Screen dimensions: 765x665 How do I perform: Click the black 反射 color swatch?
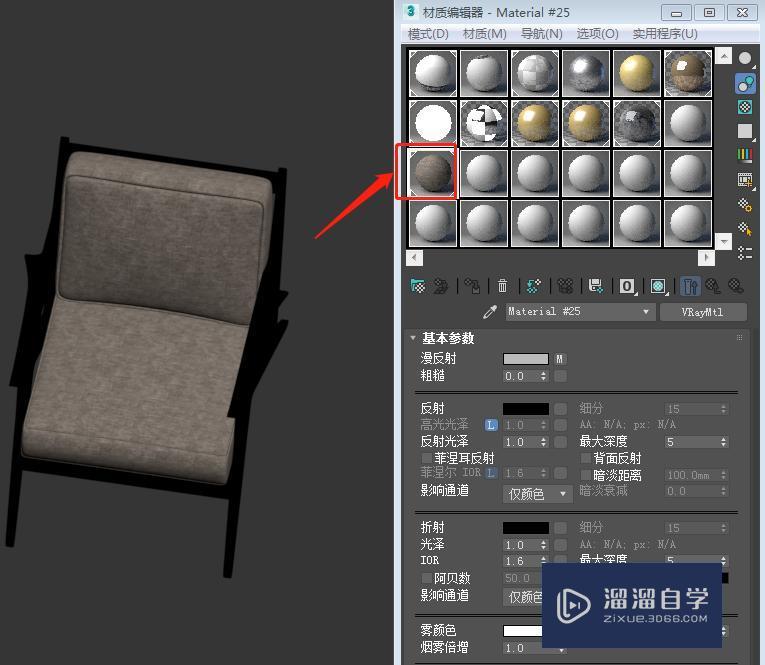point(526,409)
